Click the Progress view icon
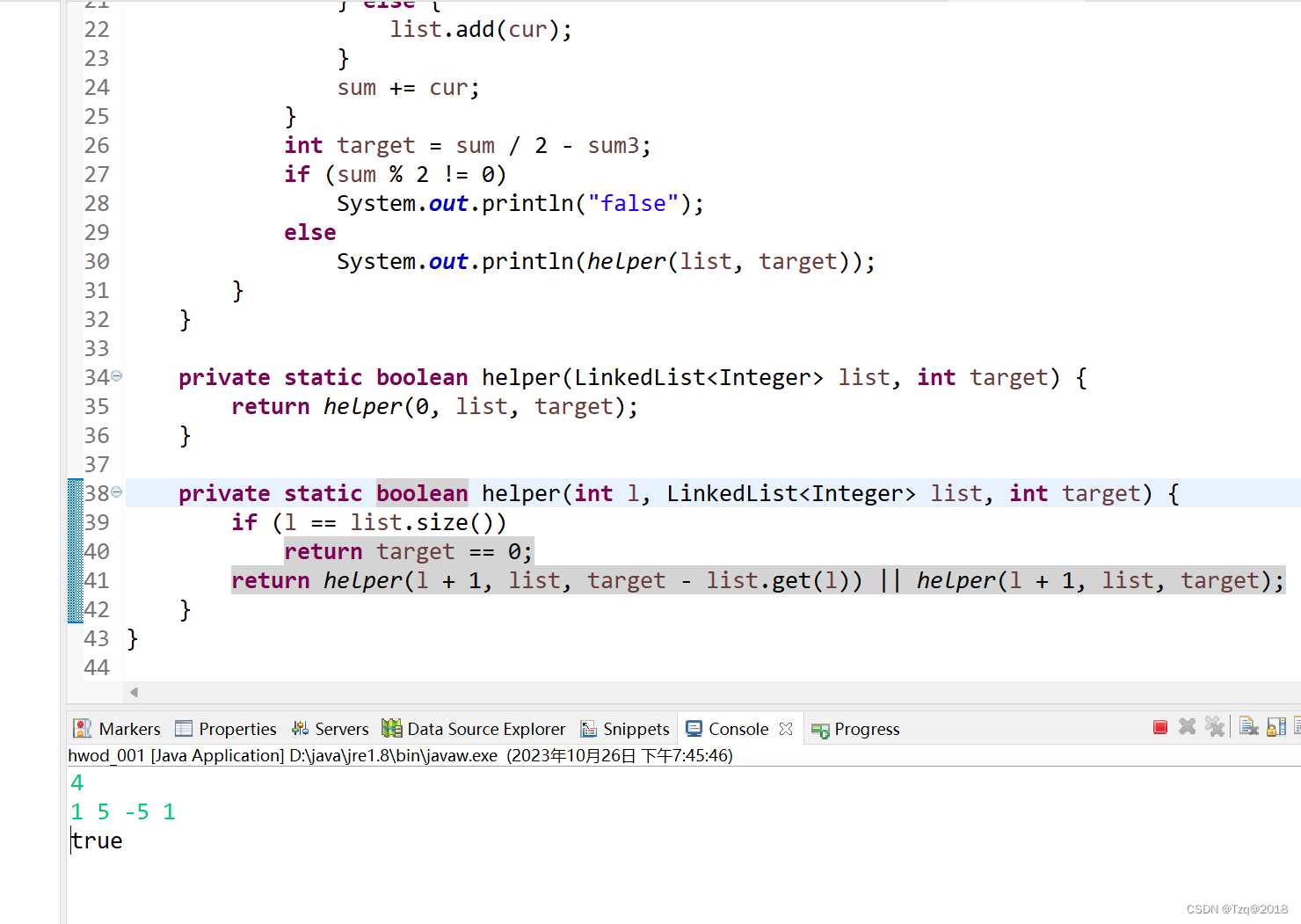Screen dimensions: 1301x924 coord(820,730)
